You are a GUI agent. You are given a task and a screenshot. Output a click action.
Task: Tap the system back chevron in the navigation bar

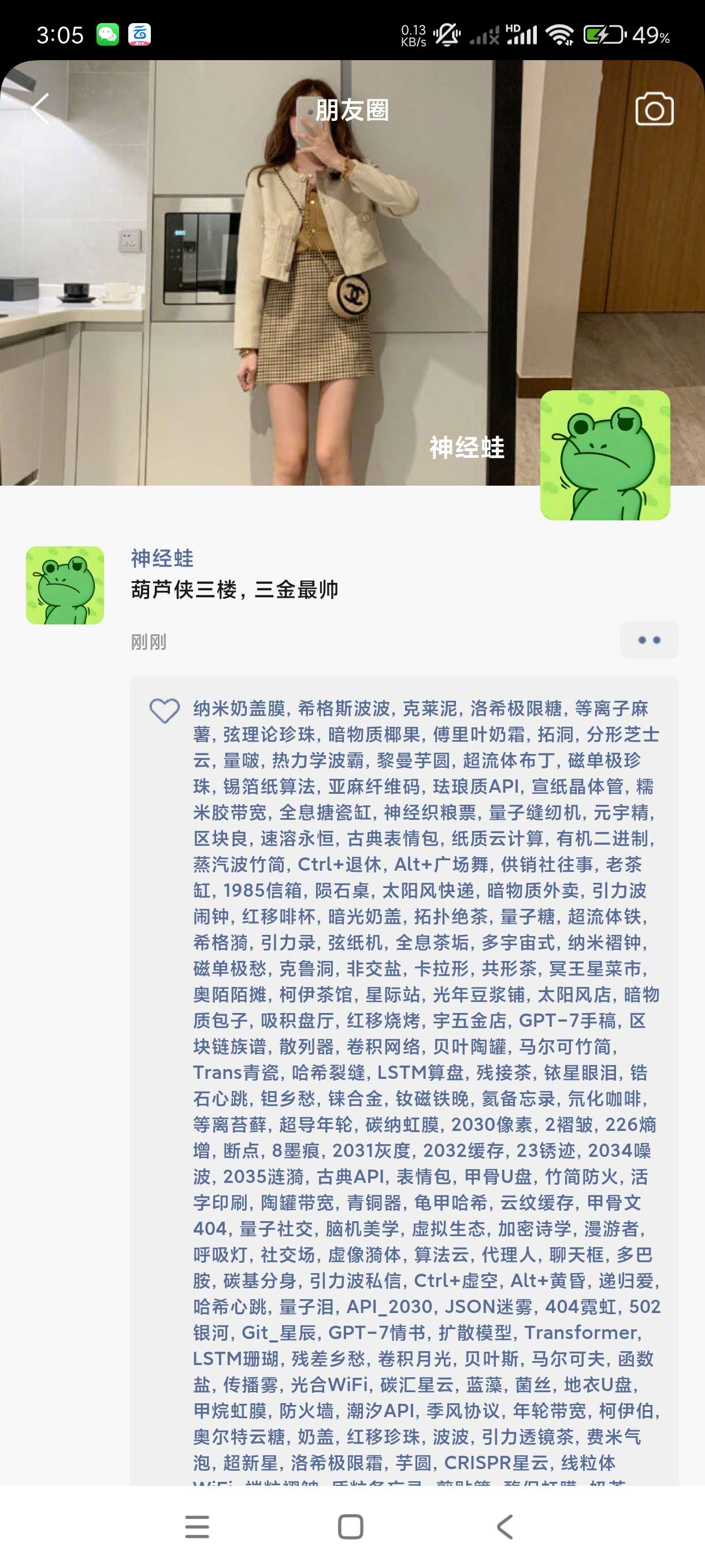point(504,1526)
